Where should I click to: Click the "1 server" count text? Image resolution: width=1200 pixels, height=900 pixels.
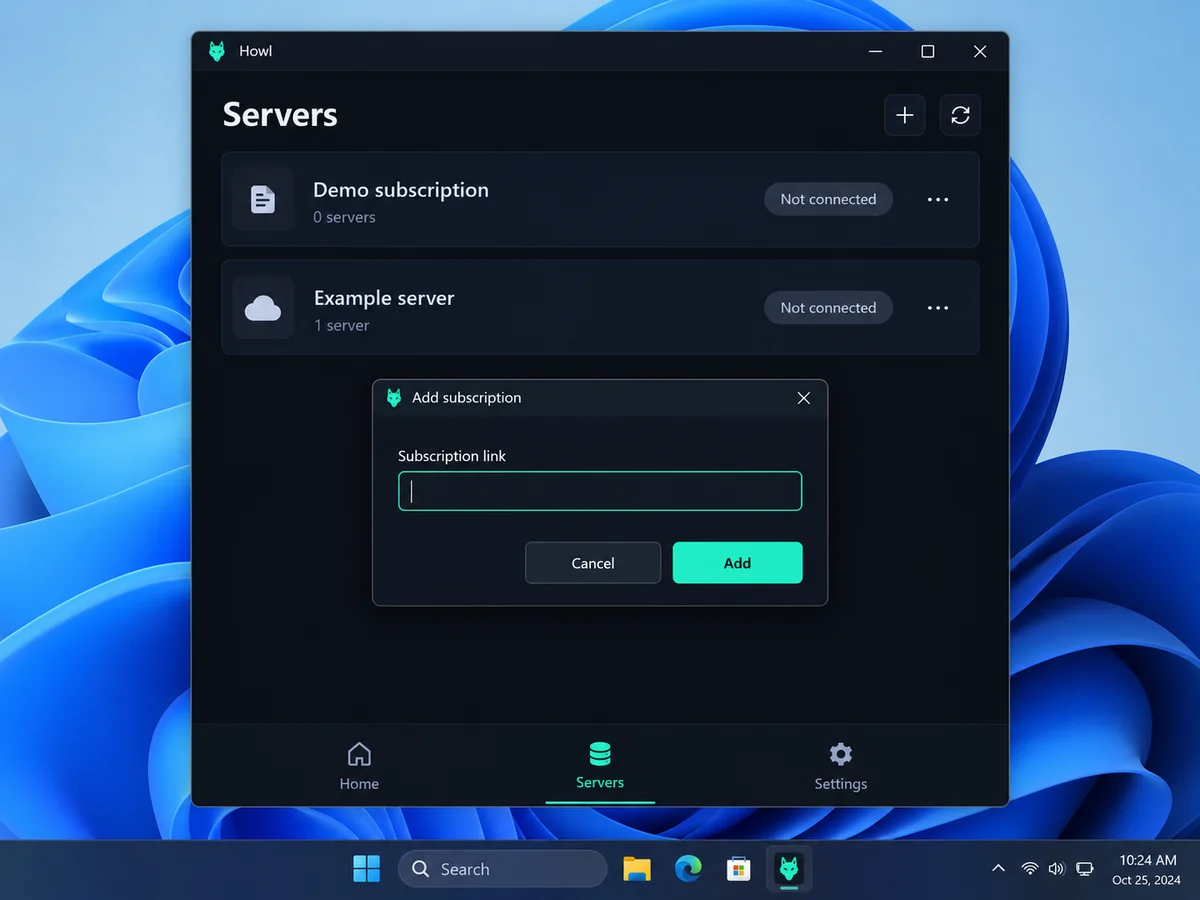click(x=341, y=325)
